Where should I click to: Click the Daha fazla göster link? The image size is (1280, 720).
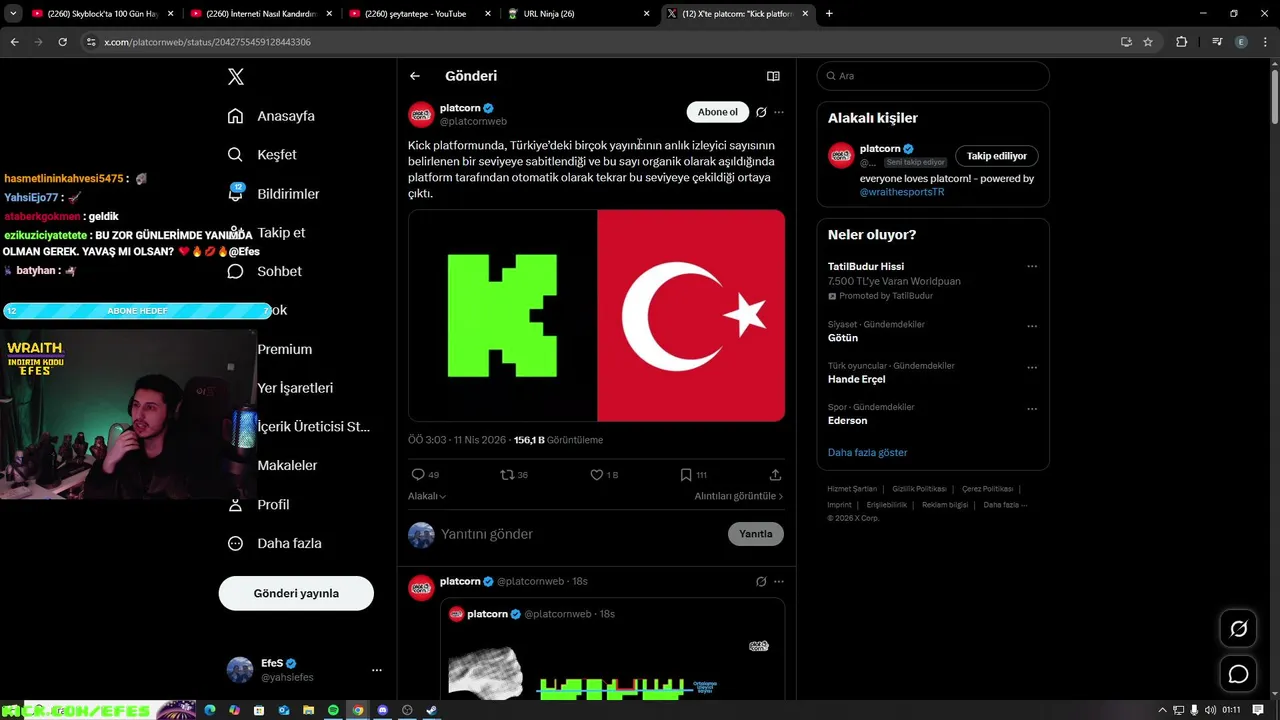point(867,453)
